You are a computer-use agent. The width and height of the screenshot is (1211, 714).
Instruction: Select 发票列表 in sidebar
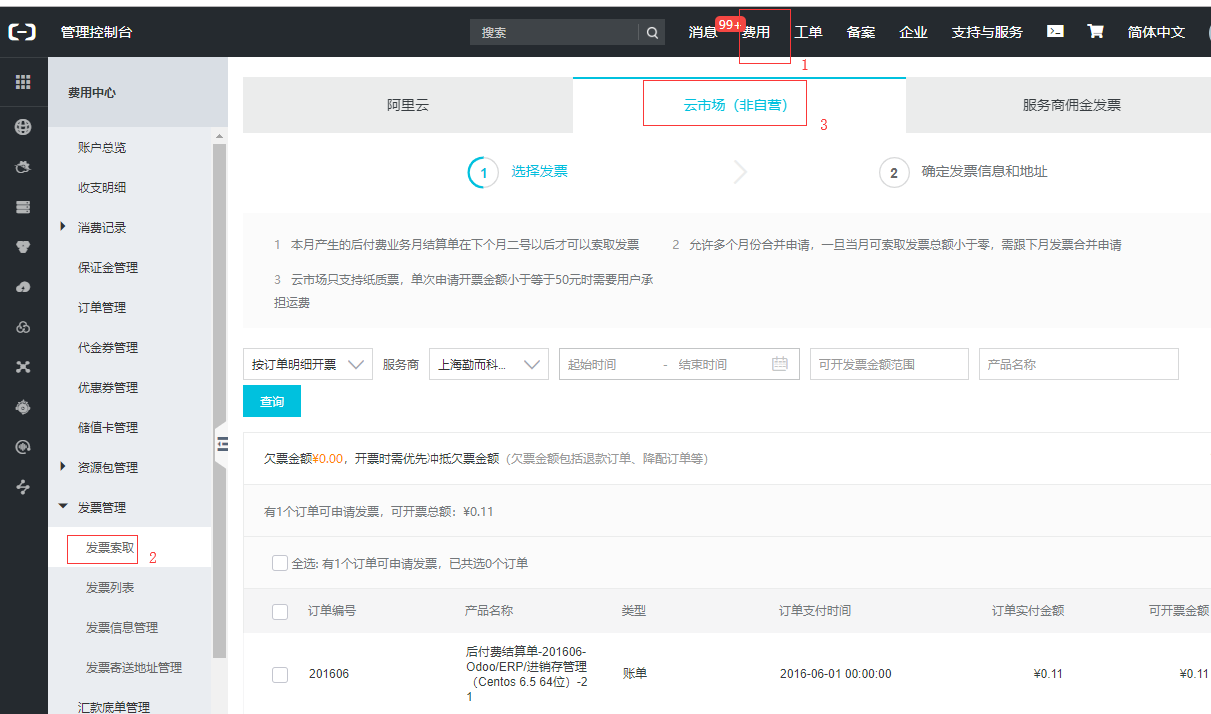(x=110, y=587)
